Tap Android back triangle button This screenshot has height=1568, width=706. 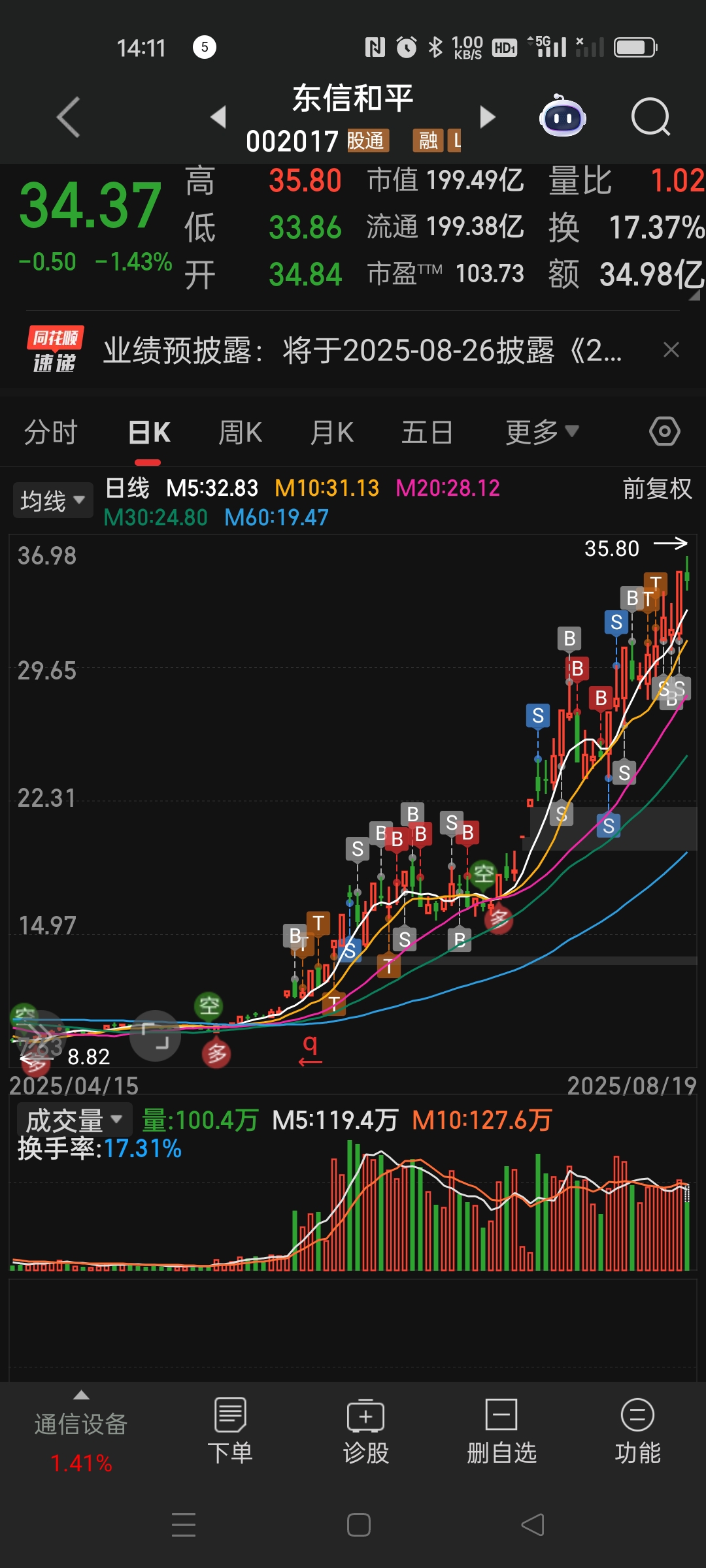533,1525
